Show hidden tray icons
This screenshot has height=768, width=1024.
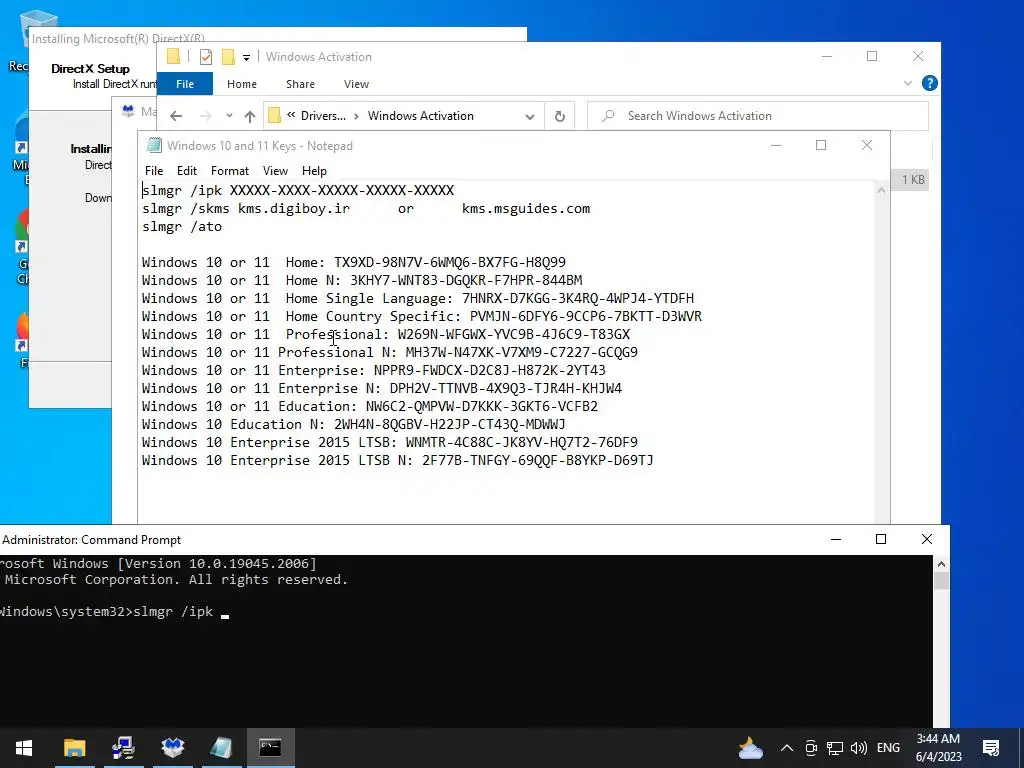point(786,748)
